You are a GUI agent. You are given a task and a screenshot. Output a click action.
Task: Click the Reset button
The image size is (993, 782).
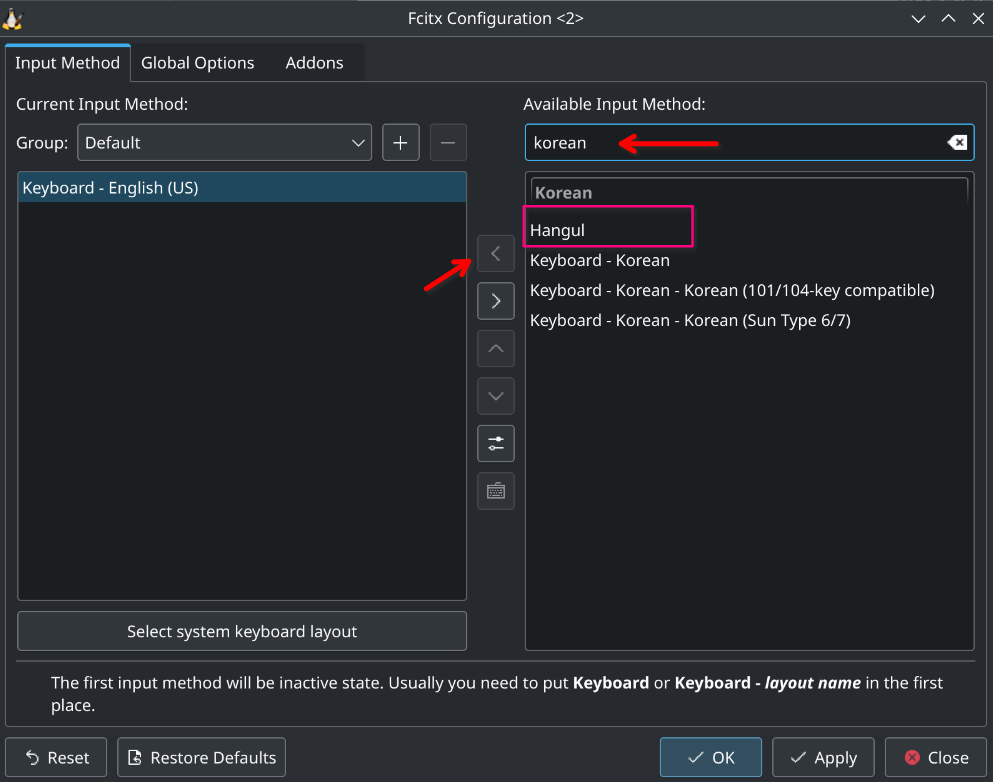click(56, 757)
